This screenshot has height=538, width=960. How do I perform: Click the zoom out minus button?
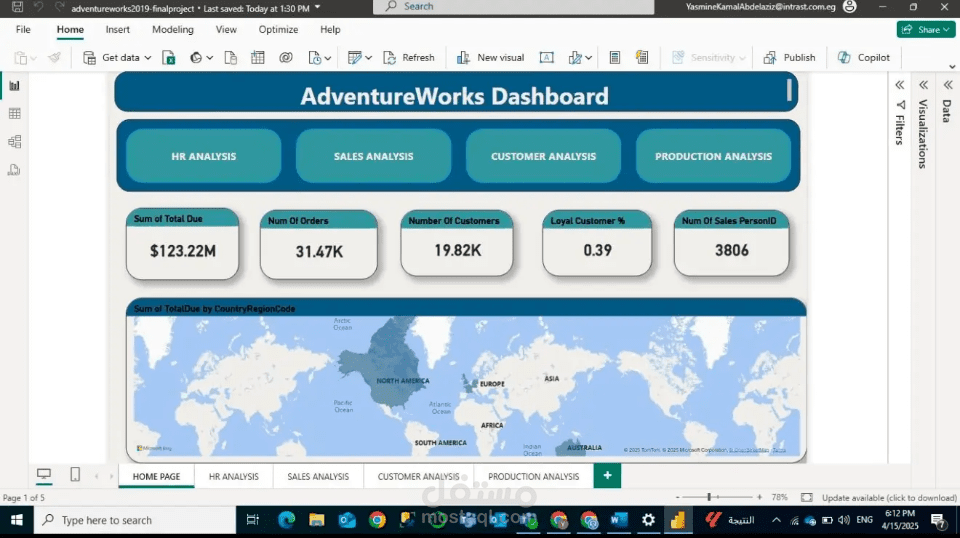[x=677, y=498]
